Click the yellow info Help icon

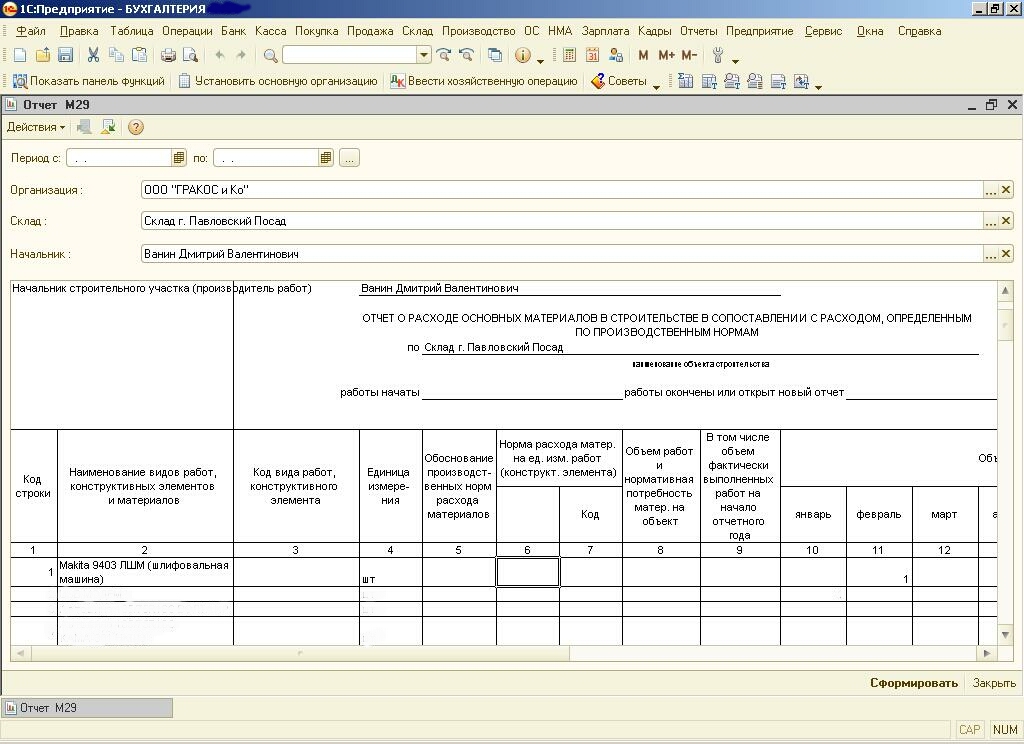coord(522,56)
